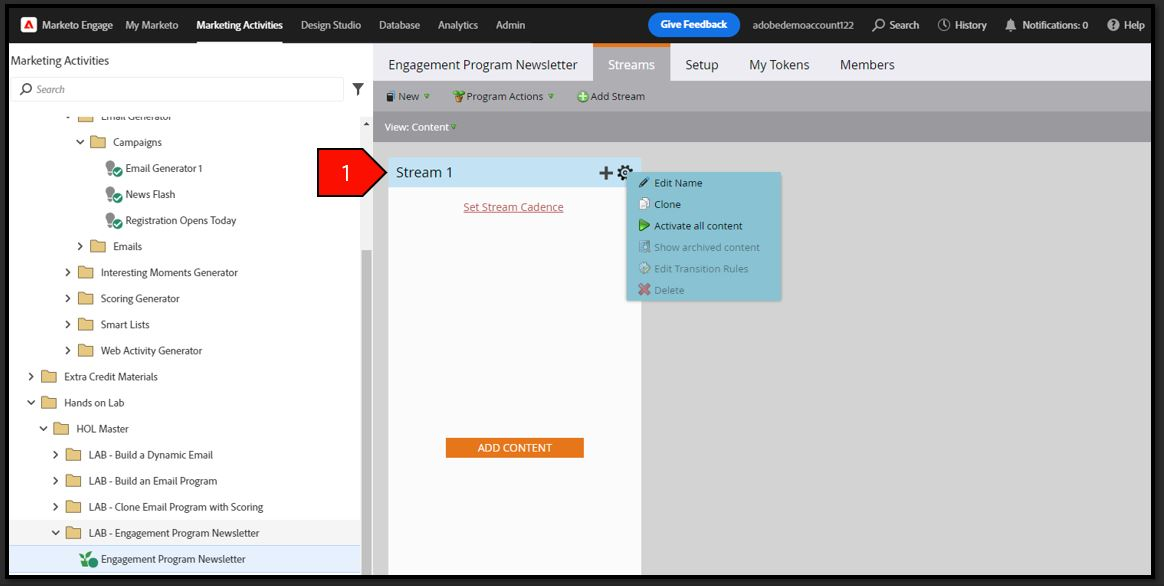The image size is (1164, 586).
Task: Click the Set Stream Cadence link
Action: pos(513,207)
